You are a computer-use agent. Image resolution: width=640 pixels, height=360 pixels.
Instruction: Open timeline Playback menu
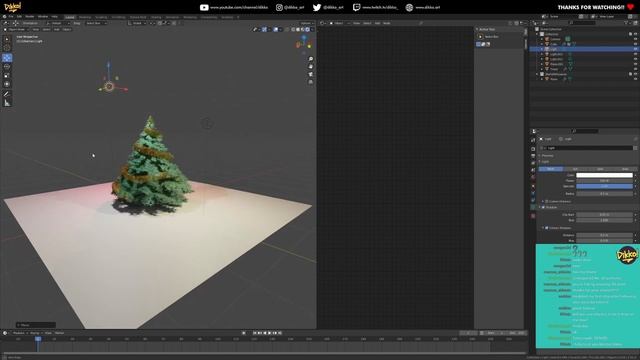(x=19, y=333)
